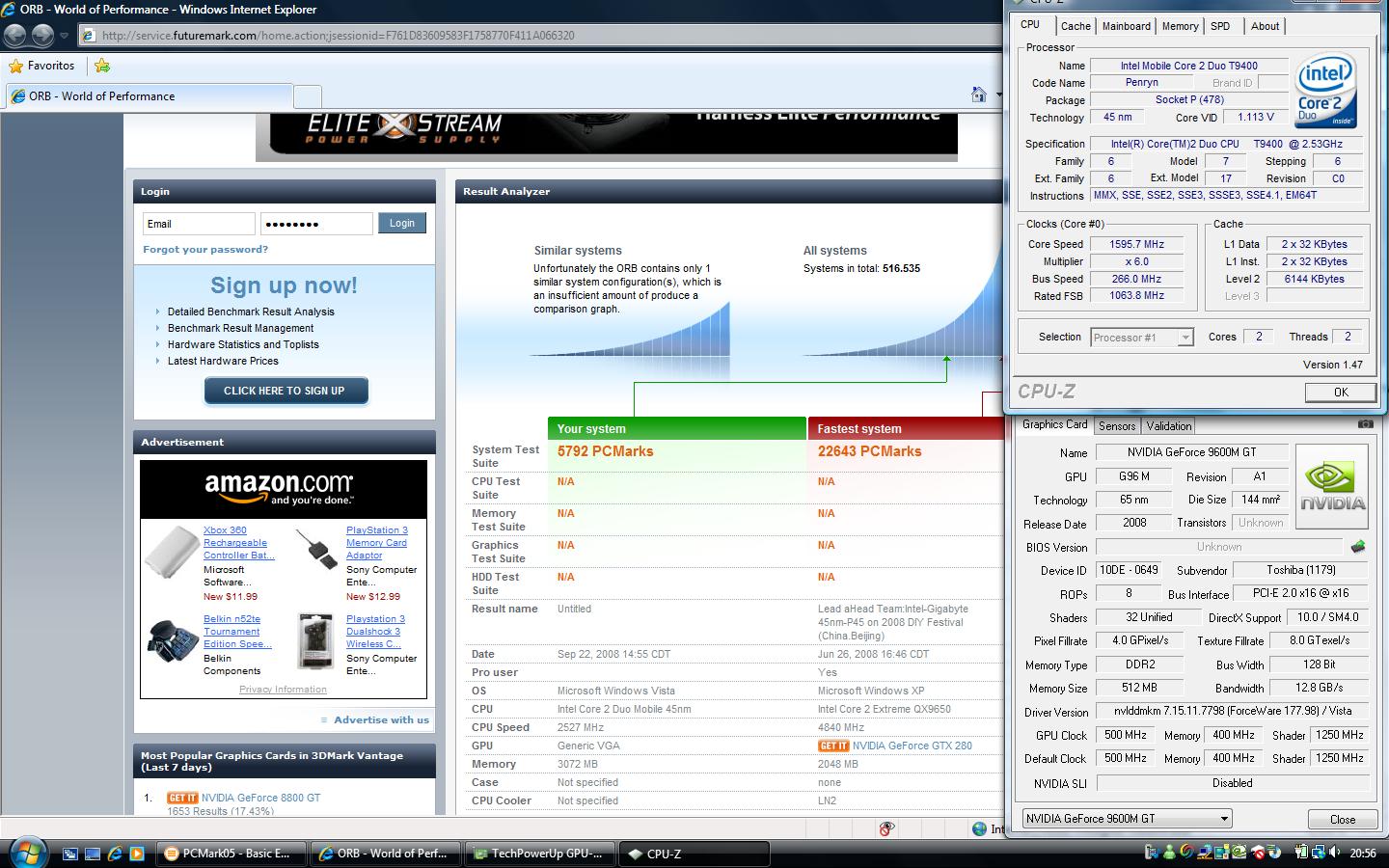This screenshot has height=868, width=1389.
Task: Select the CPU tab in CPU-Z
Action: [x=1030, y=25]
